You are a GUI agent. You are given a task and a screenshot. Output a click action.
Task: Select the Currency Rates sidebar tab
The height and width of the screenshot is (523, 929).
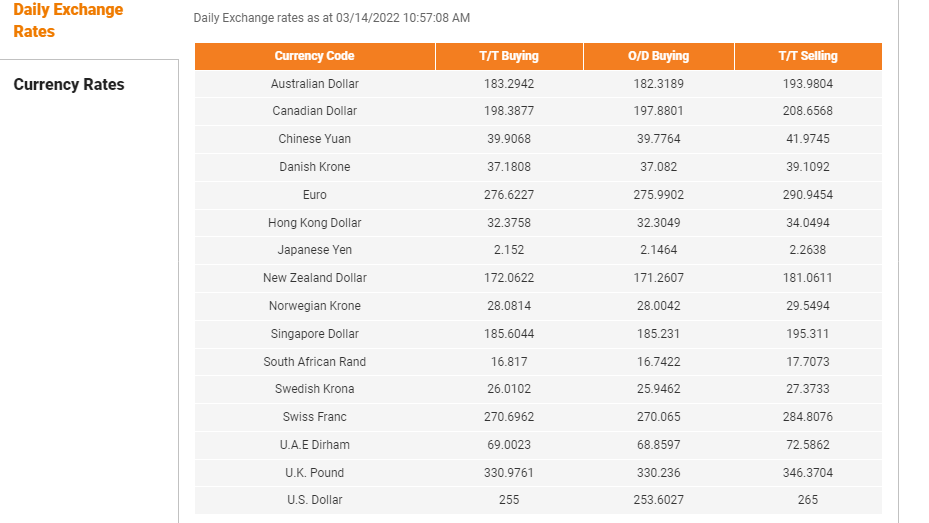(x=69, y=84)
